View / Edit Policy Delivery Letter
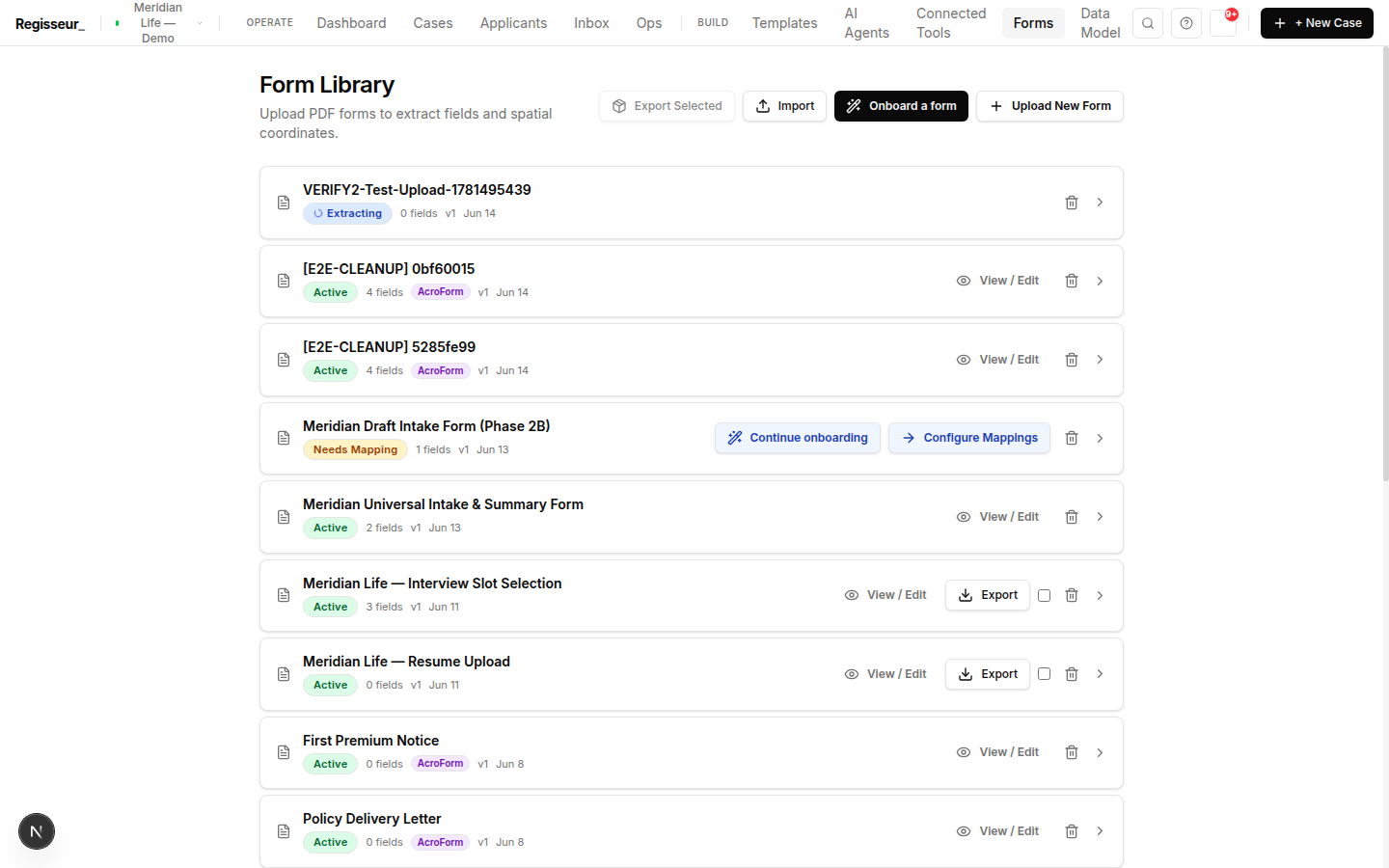1389x868 pixels. click(997, 831)
